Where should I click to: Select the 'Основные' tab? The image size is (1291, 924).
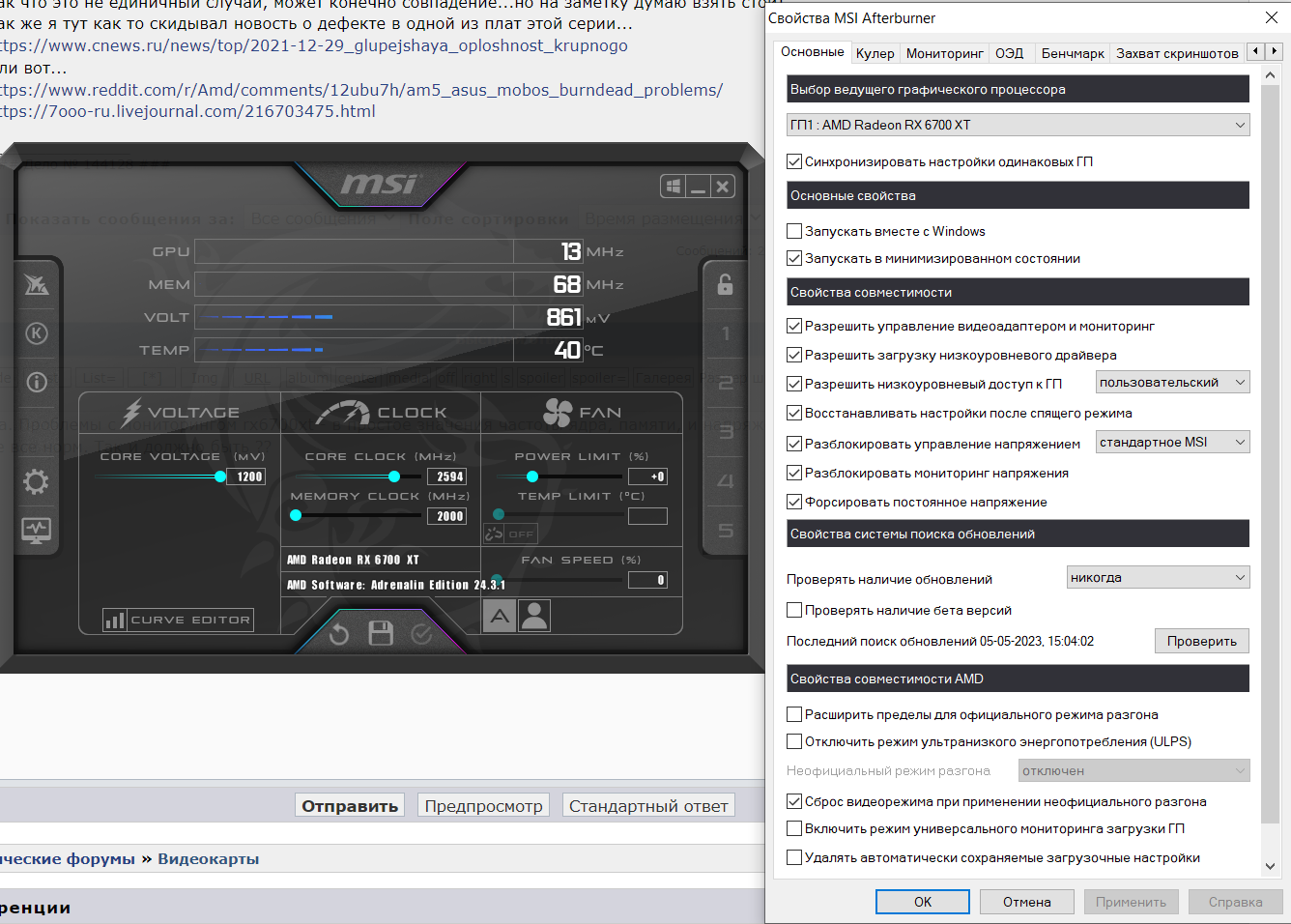coord(813,52)
